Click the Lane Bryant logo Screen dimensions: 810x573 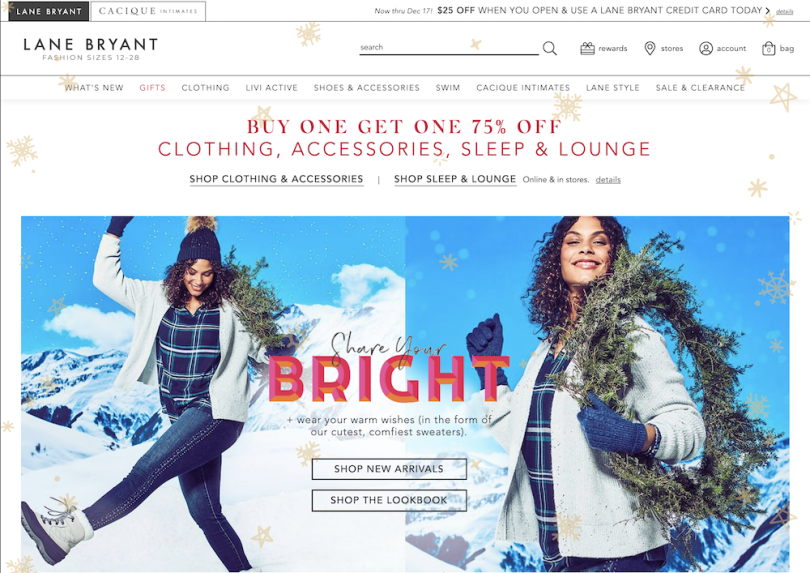90,49
